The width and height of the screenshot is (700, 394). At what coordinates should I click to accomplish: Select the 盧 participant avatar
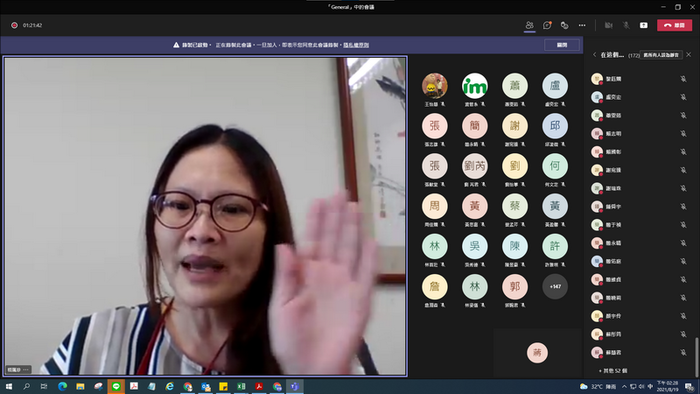click(555, 86)
